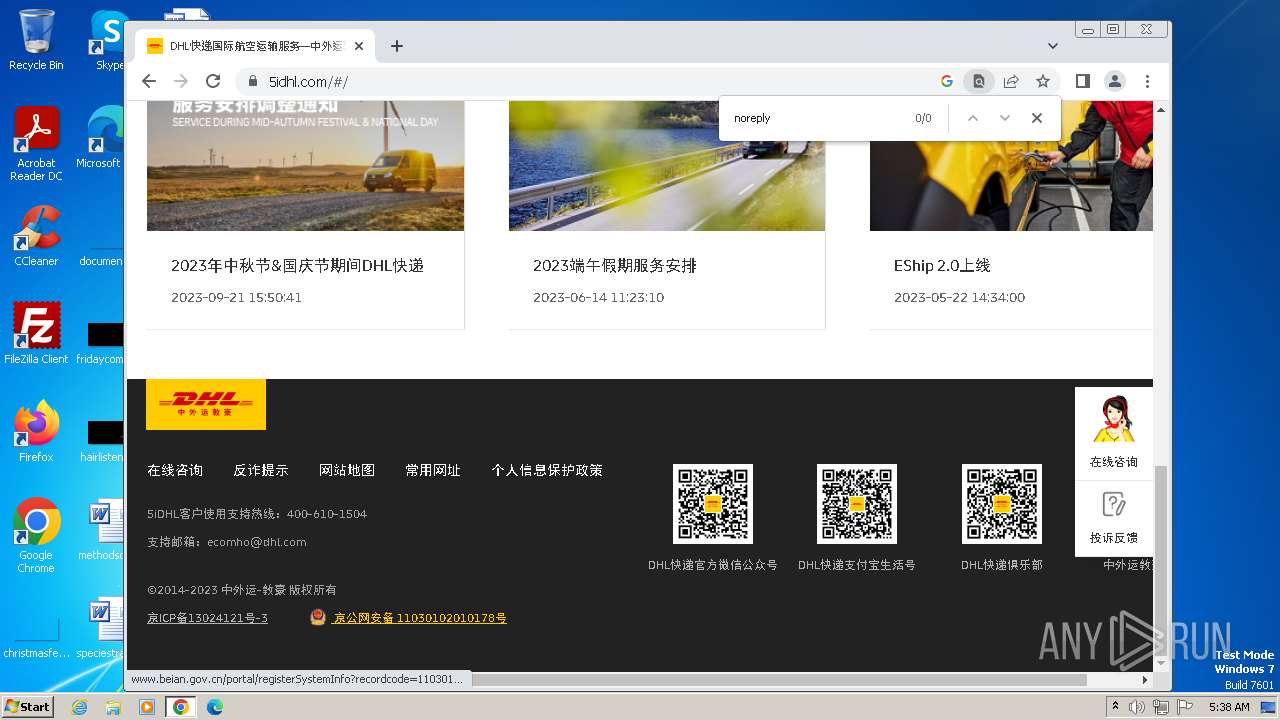This screenshot has width=1280, height=720.
Task: Click the volume icon in system tray
Action: point(1137,707)
